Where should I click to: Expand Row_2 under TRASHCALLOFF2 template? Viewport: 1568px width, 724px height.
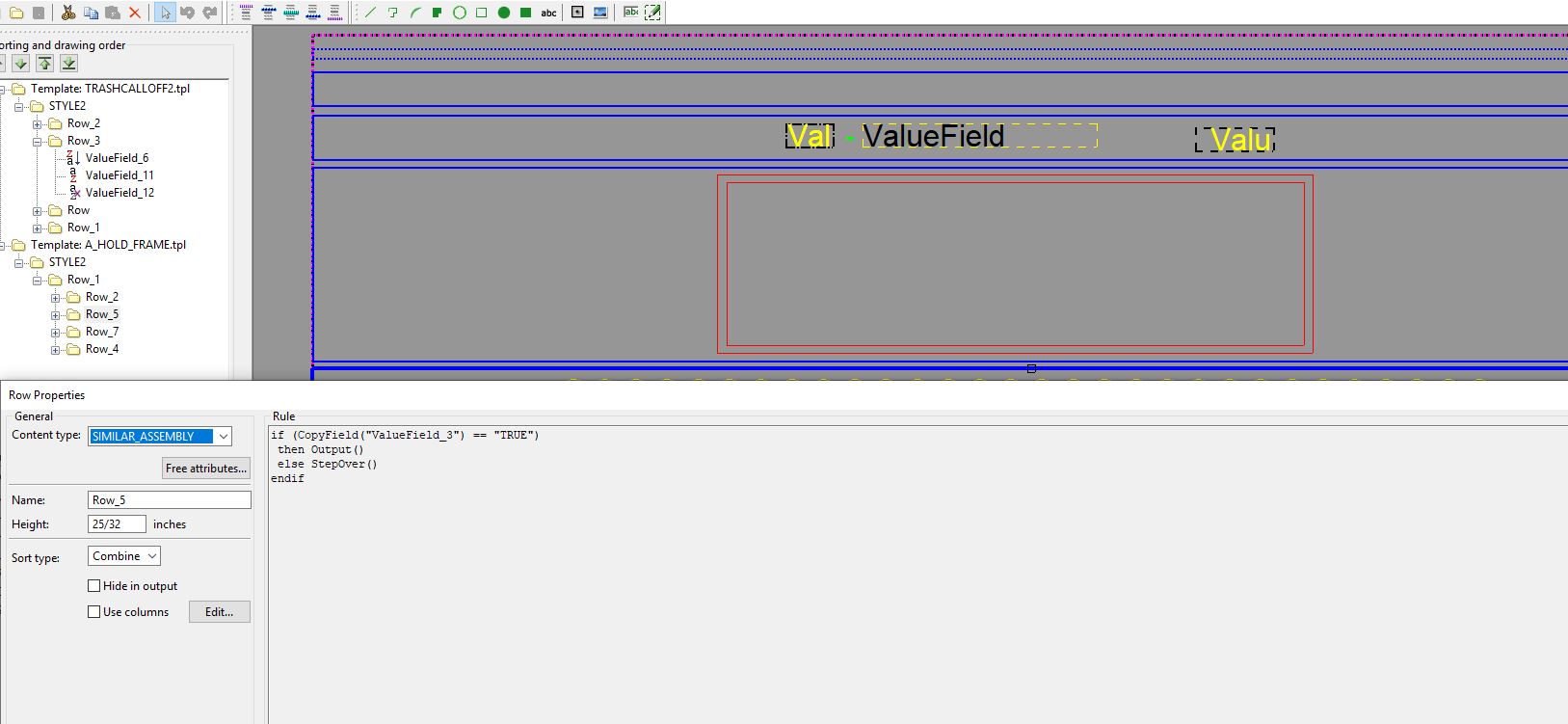click(x=38, y=124)
